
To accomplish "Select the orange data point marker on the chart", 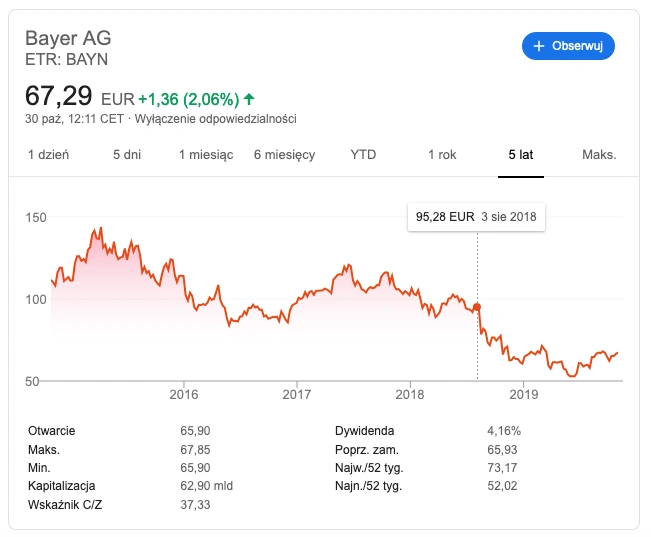I will [x=477, y=307].
